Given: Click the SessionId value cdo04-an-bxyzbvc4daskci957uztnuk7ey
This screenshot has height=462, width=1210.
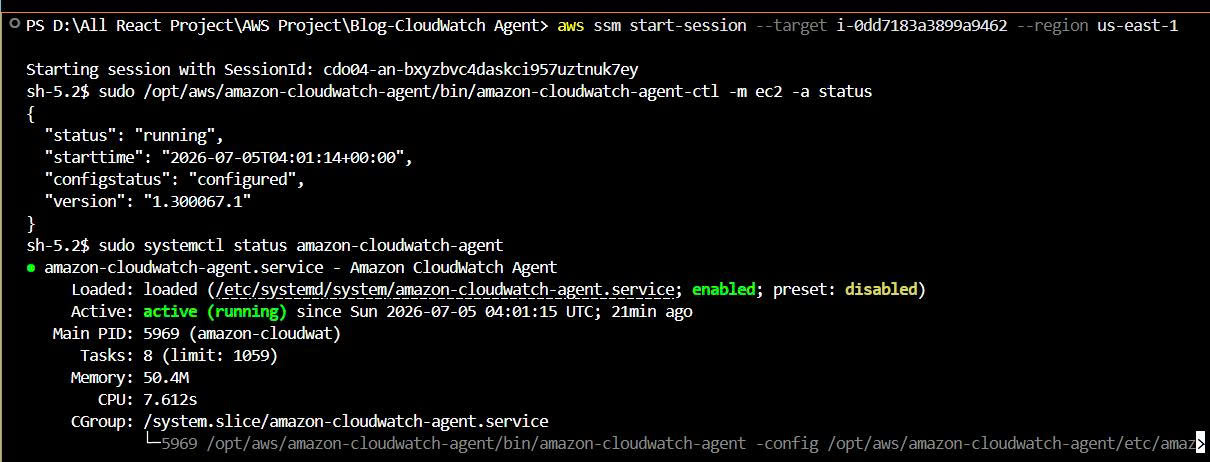Looking at the screenshot, I should [x=481, y=69].
